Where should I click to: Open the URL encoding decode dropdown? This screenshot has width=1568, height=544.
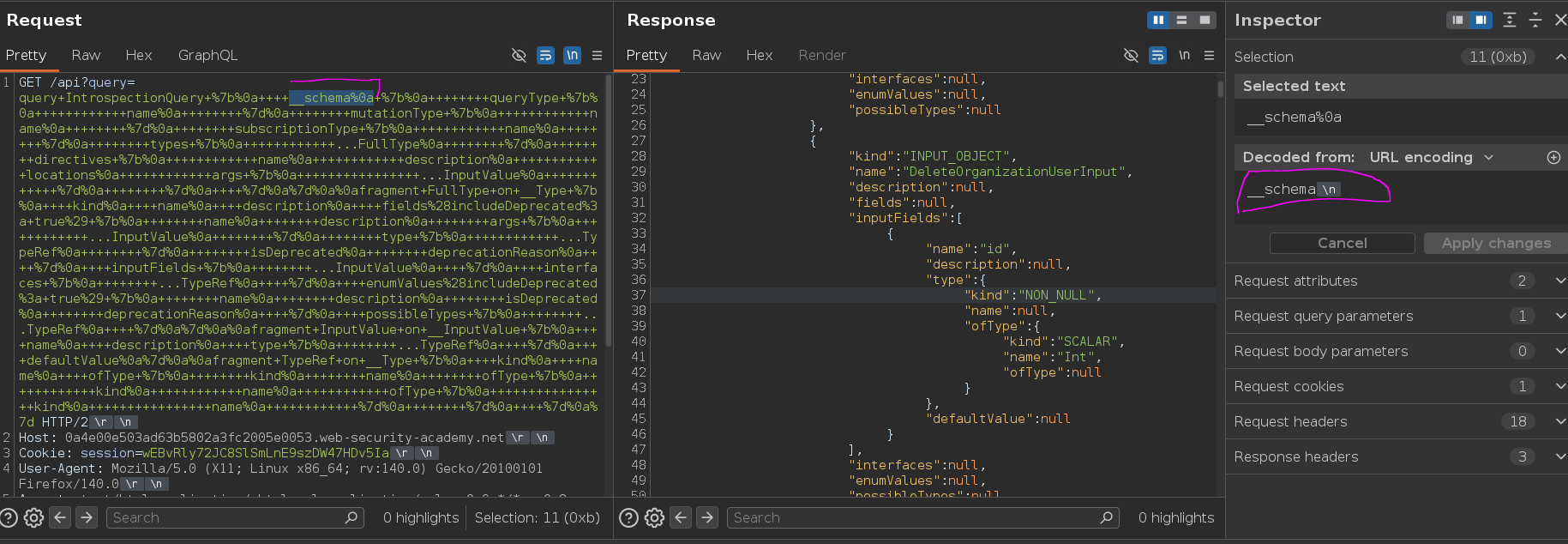pos(1431,157)
